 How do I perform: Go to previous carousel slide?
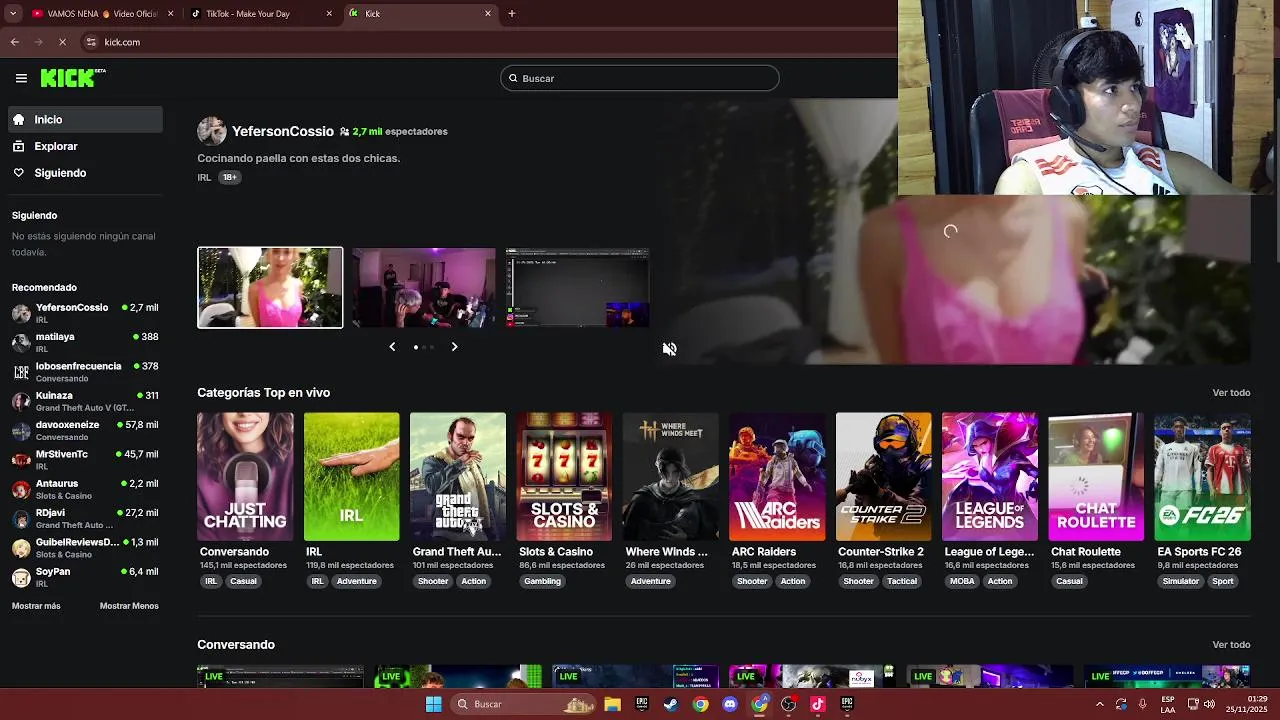click(392, 347)
